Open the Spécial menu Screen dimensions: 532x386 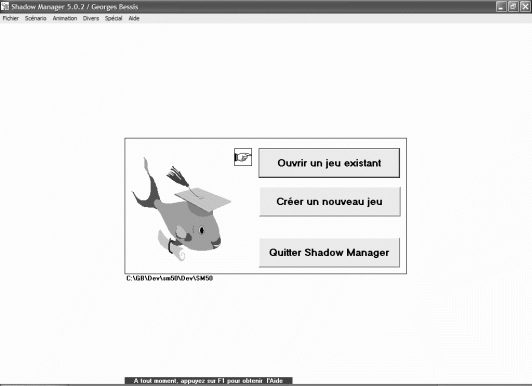coord(113,18)
